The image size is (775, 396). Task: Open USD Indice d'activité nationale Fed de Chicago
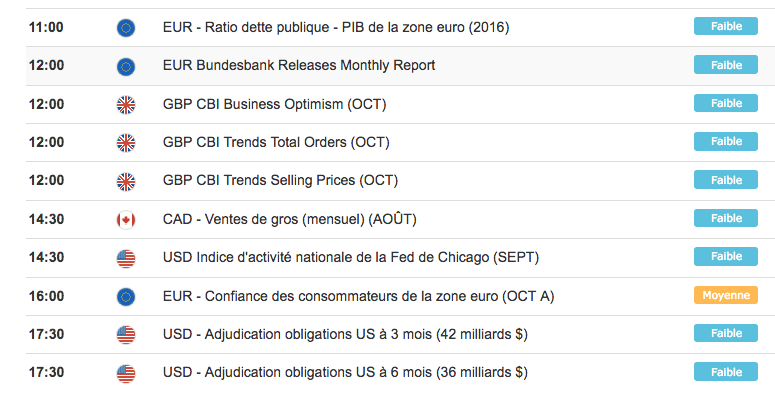[x=351, y=258]
